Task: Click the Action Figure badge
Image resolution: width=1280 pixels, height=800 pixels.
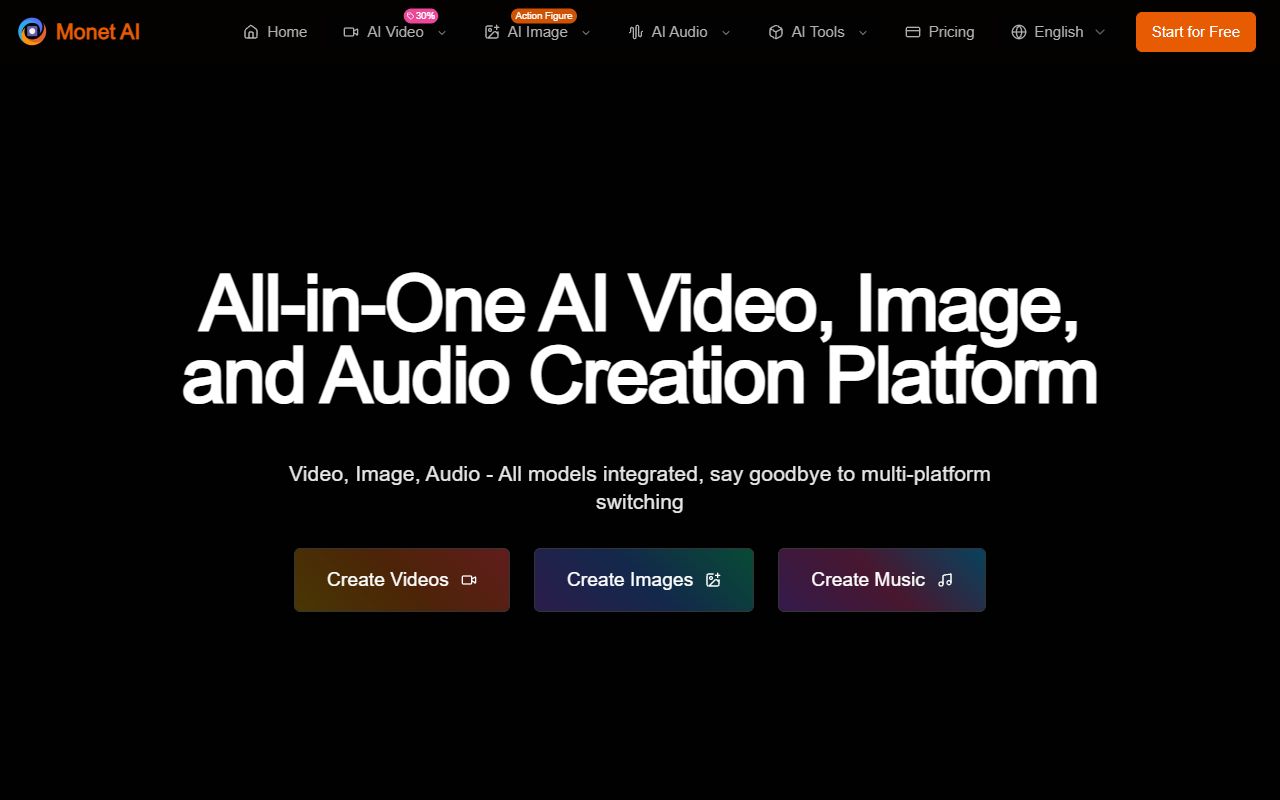Action: point(543,16)
